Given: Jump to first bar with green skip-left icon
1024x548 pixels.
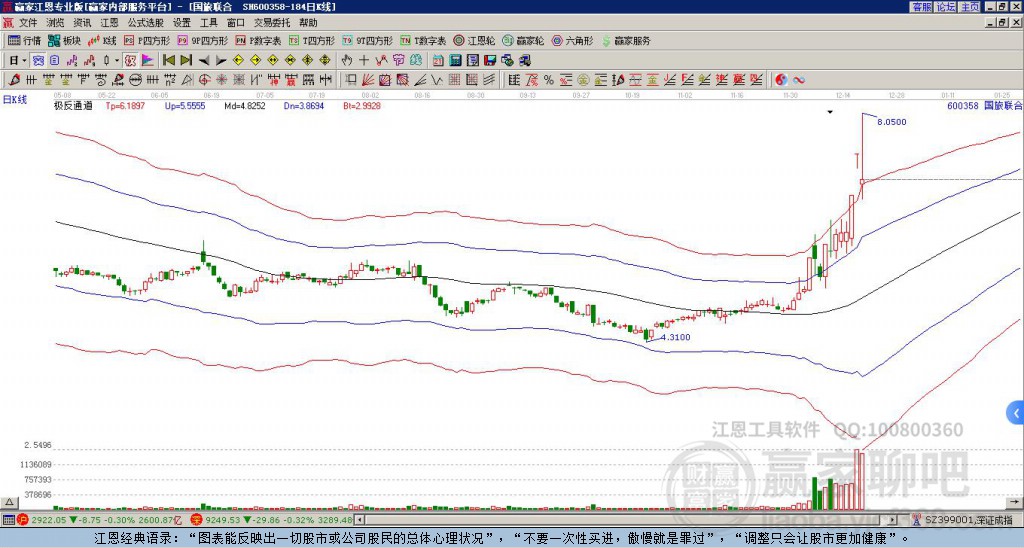Looking at the screenshot, I should pyautogui.click(x=169, y=61).
